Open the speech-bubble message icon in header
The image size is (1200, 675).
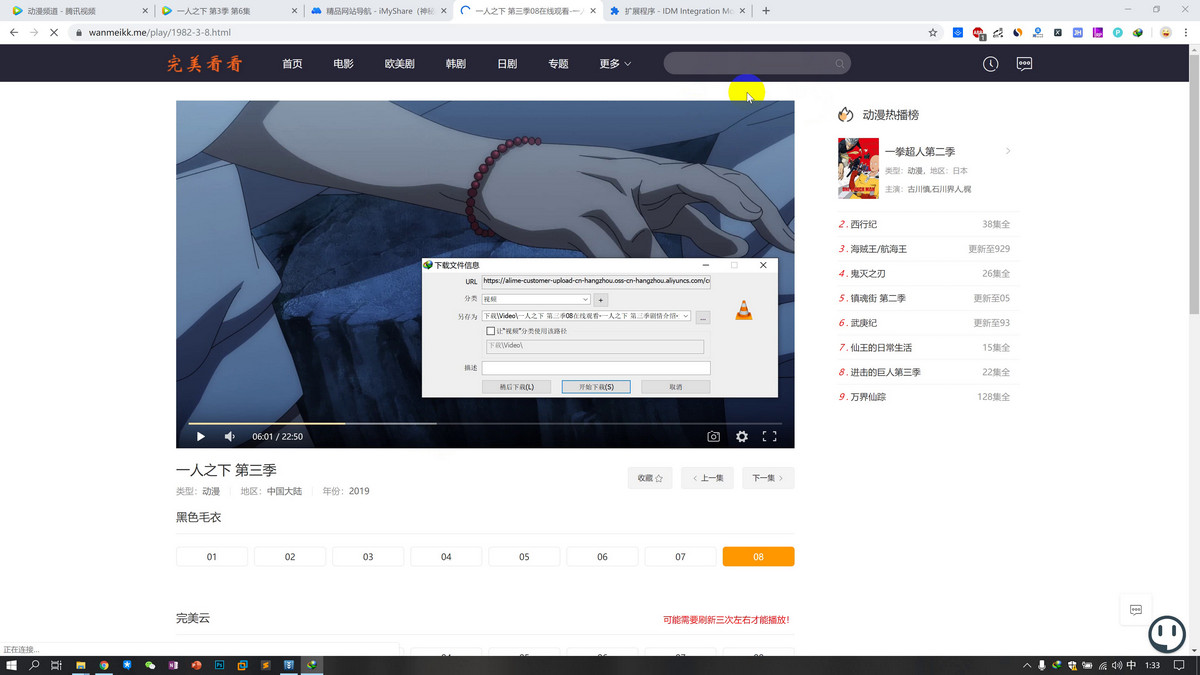[1023, 63]
